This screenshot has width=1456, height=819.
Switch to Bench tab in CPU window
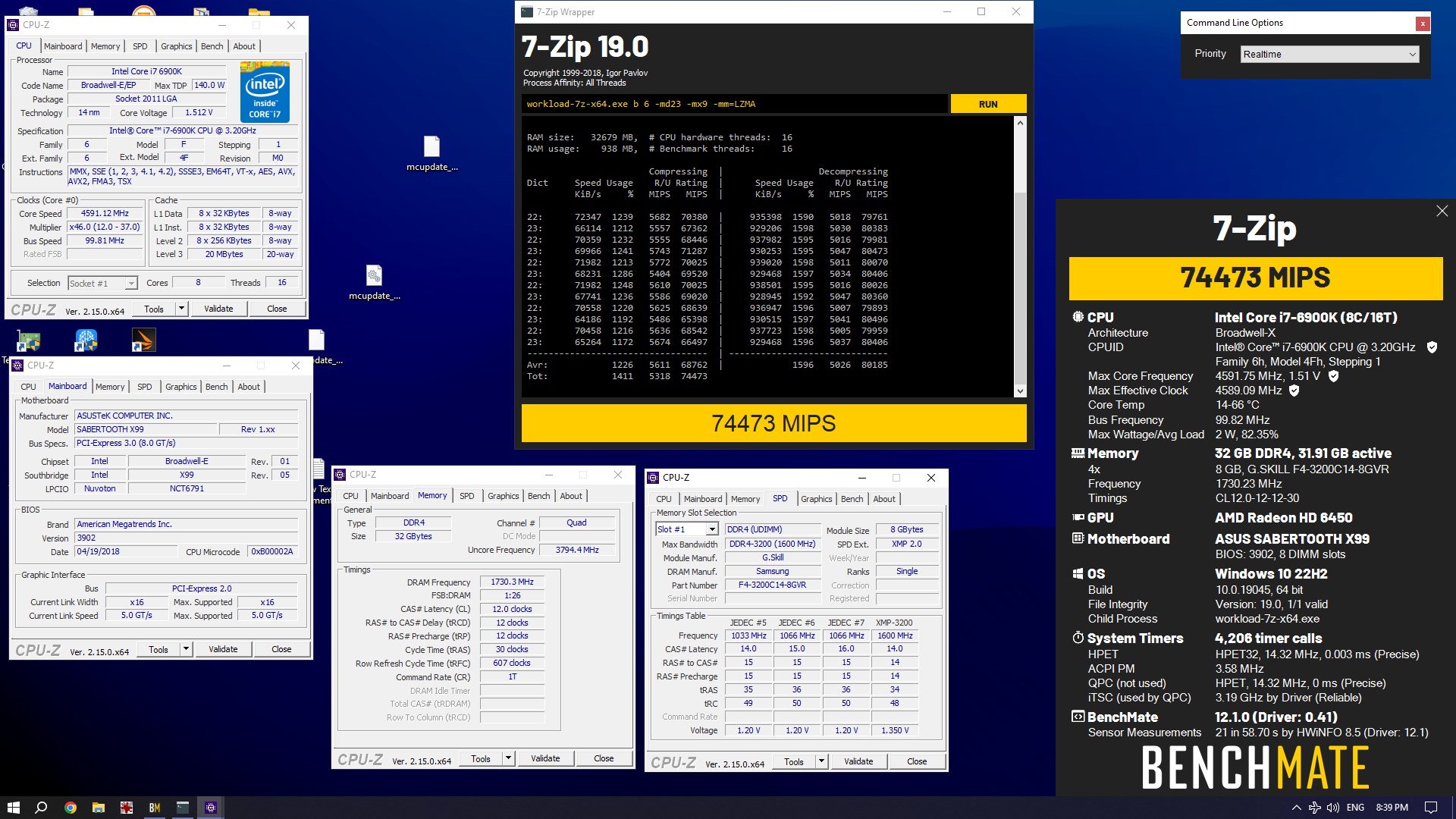[212, 46]
